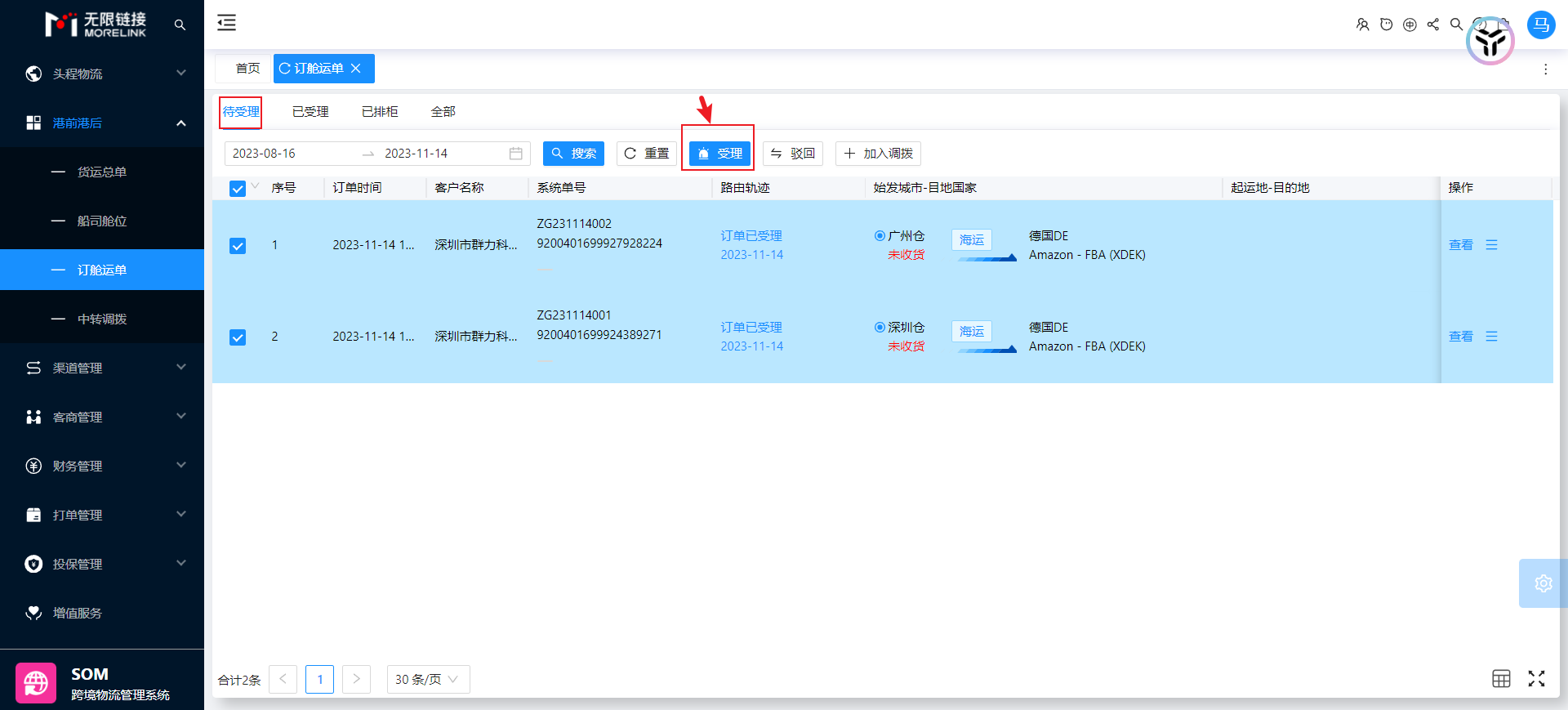Select the 广州仓 radio indicator
1568x710 pixels.
tap(880, 236)
